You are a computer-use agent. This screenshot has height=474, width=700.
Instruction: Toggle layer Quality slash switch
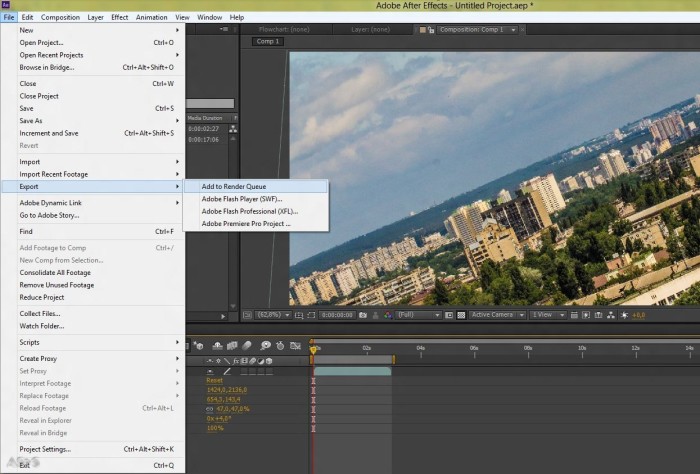pyautogui.click(x=227, y=371)
